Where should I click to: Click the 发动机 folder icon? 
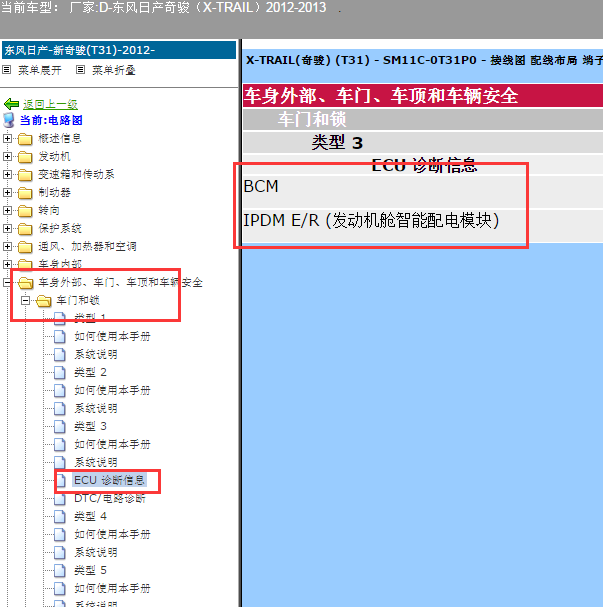[25, 157]
